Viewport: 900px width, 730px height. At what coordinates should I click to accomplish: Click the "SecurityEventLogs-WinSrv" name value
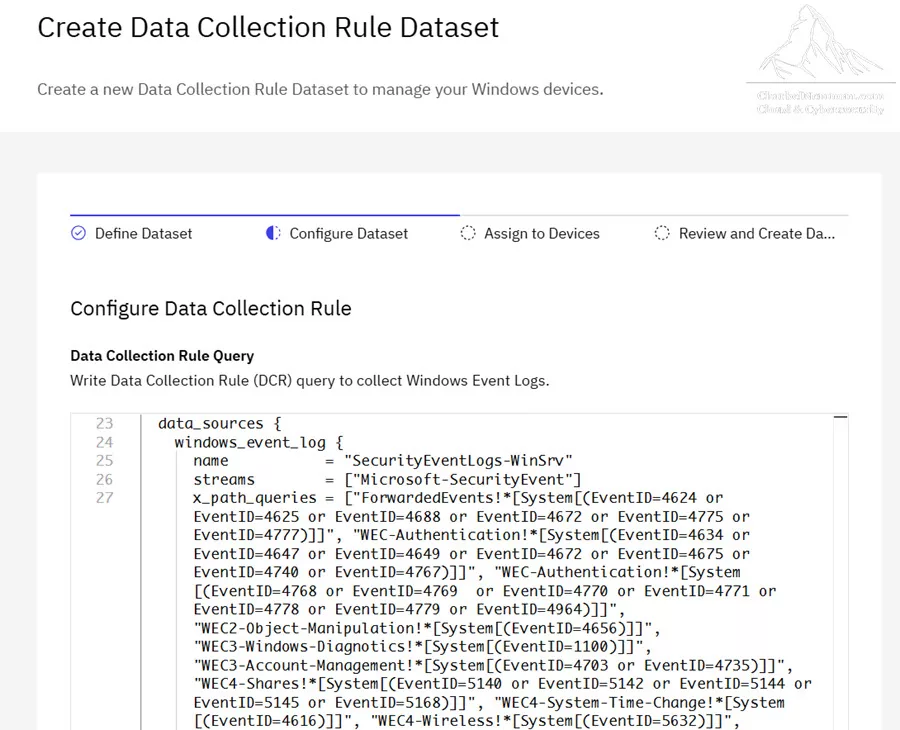click(458, 461)
